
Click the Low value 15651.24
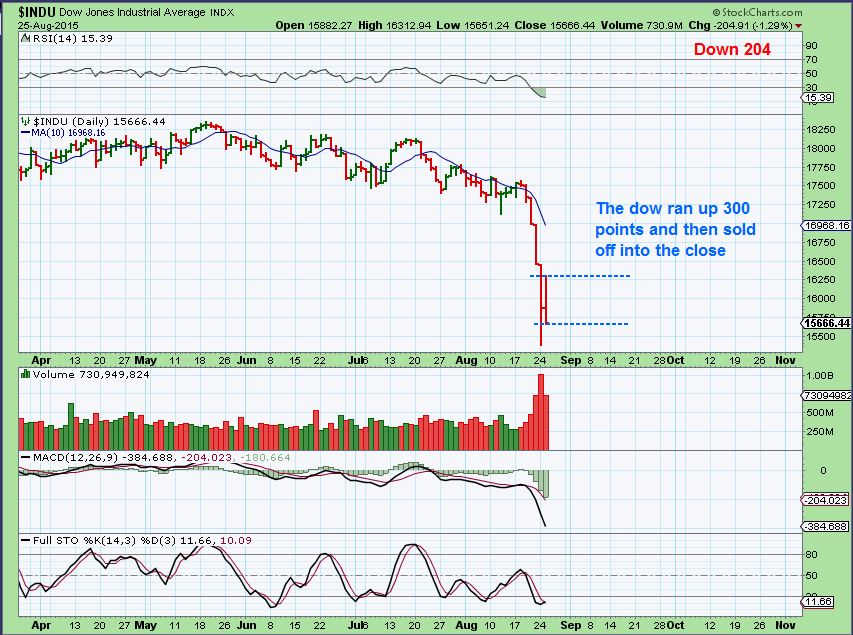[486, 25]
